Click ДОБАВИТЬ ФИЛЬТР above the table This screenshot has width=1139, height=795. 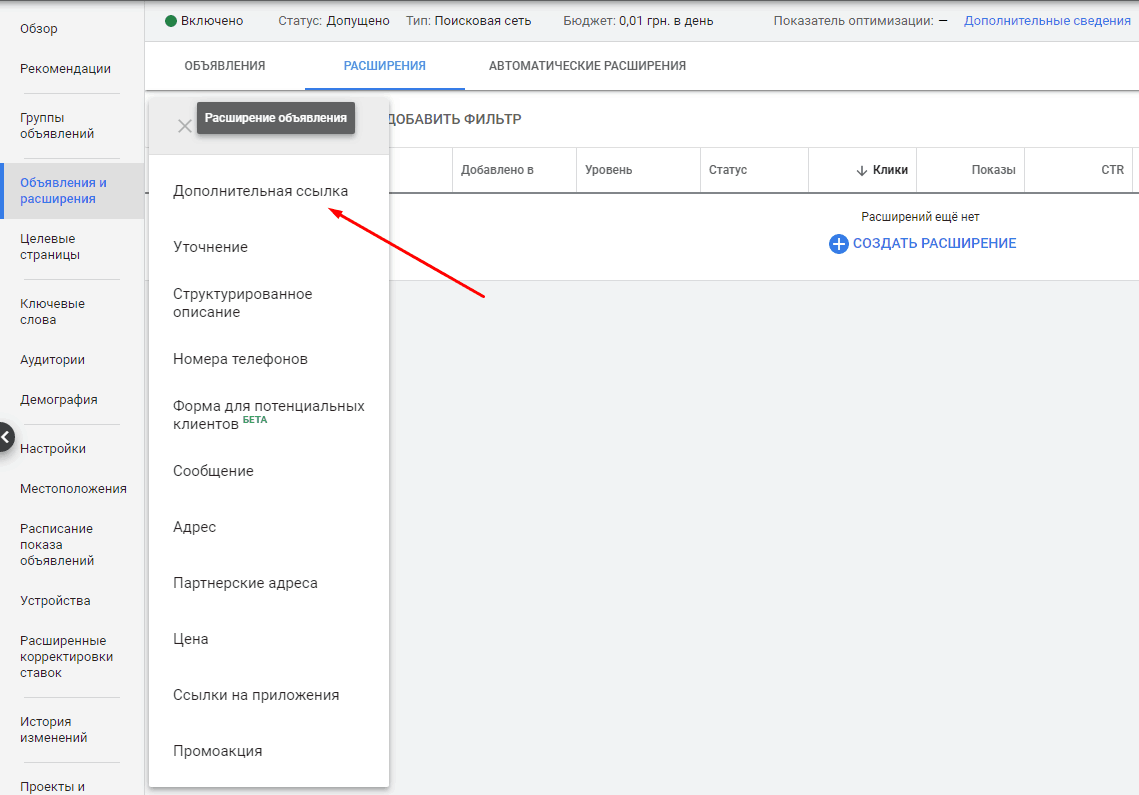pyautogui.click(x=456, y=118)
